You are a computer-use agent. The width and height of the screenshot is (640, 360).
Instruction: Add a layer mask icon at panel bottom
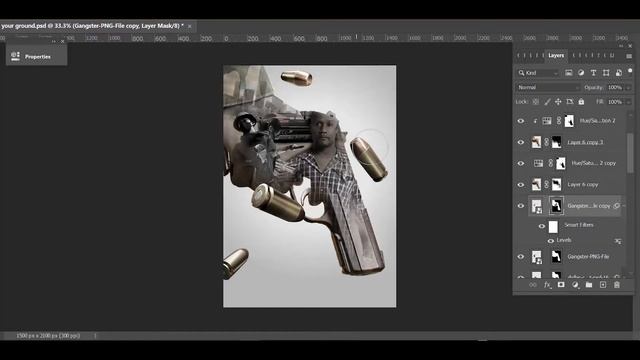[x=561, y=285]
